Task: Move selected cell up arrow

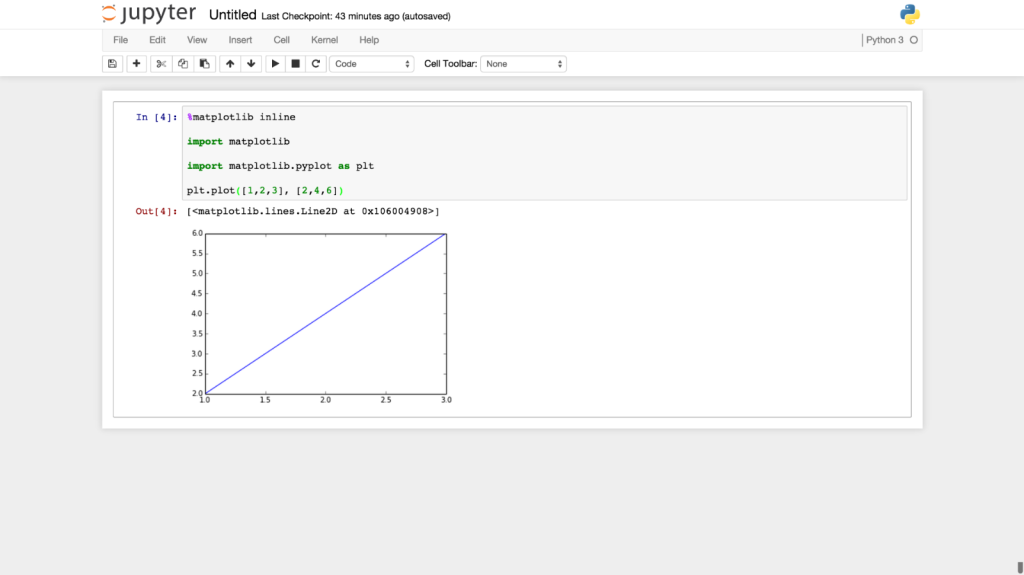Action: 230,64
